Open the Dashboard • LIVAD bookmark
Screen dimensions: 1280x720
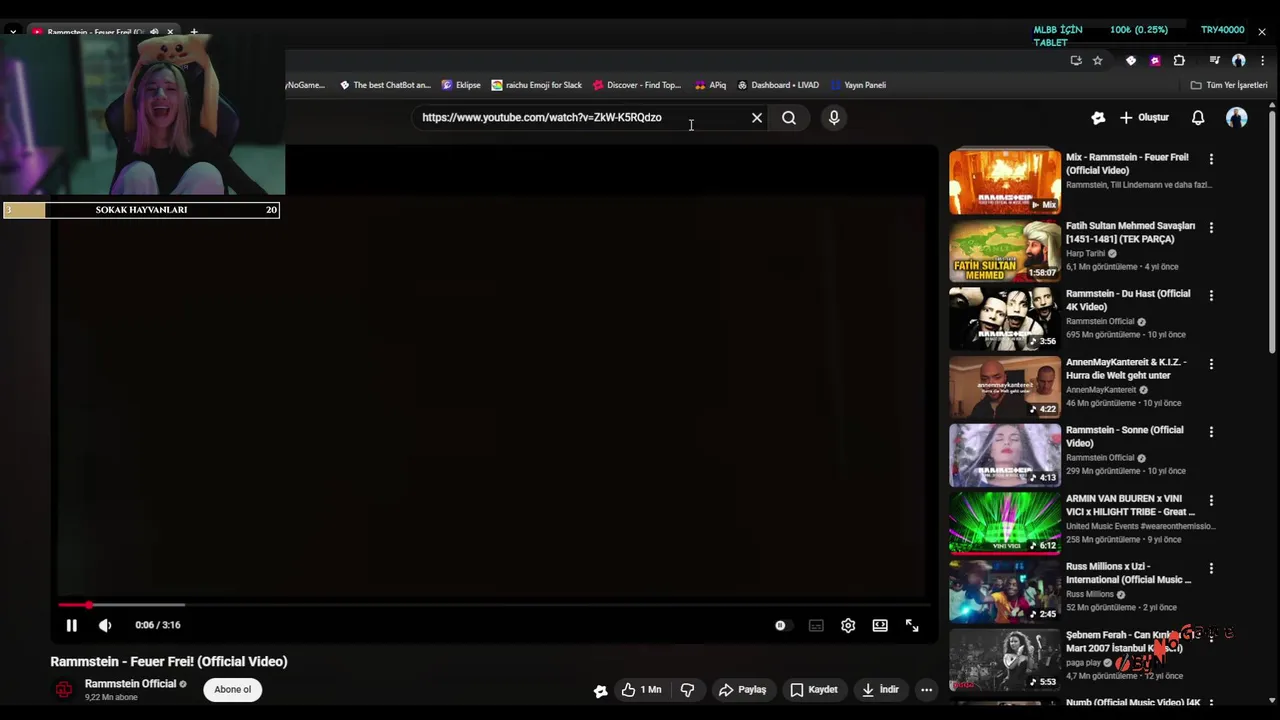pyautogui.click(x=778, y=85)
